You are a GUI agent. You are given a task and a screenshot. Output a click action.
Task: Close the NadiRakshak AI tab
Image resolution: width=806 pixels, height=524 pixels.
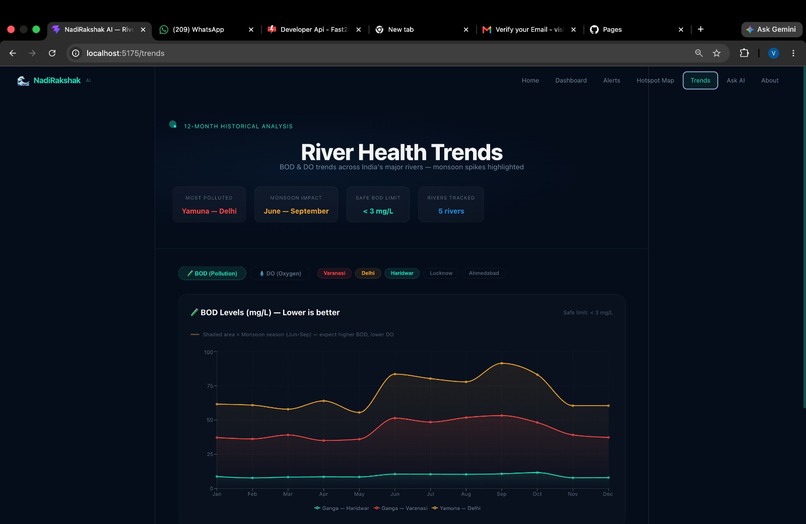(x=143, y=30)
